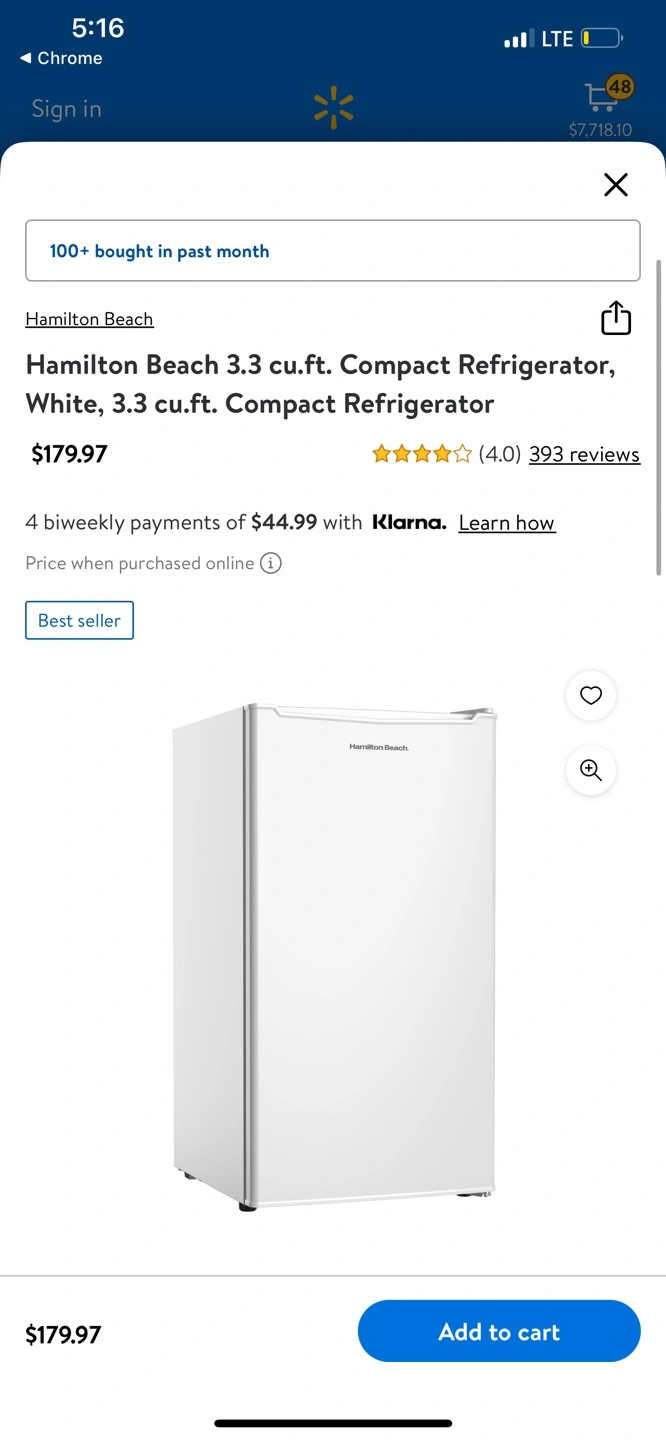Add refrigerator to favorites with heart icon
Screen dimensions: 666x1440
click(591, 695)
